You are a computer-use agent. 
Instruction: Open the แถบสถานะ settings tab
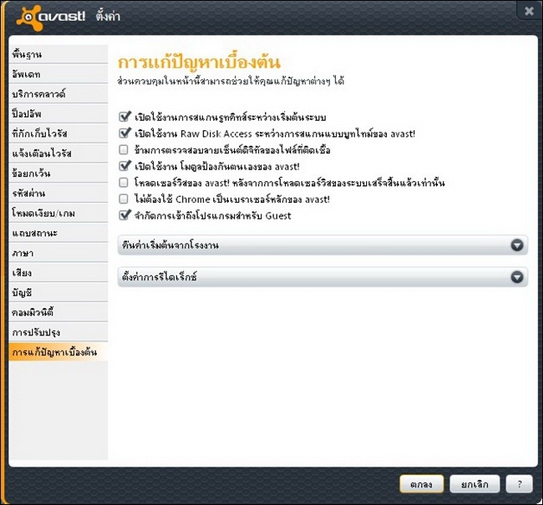pos(59,233)
